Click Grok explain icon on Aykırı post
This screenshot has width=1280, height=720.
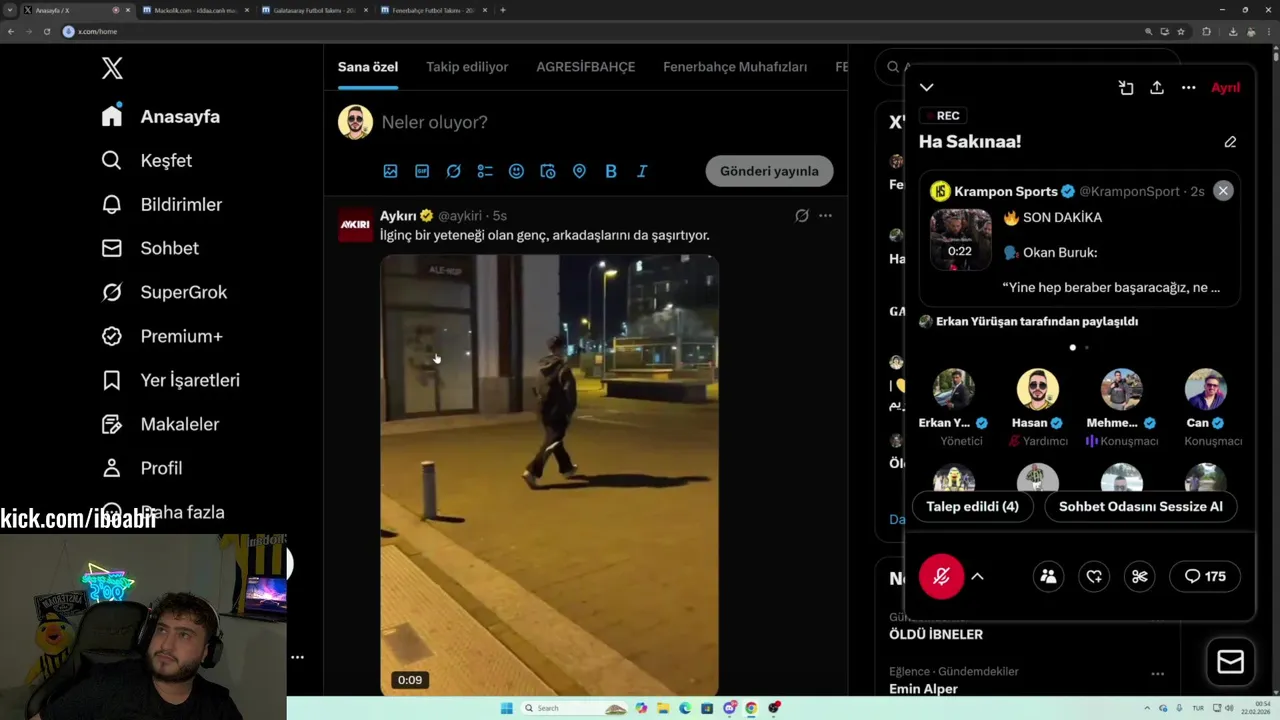[x=802, y=215]
